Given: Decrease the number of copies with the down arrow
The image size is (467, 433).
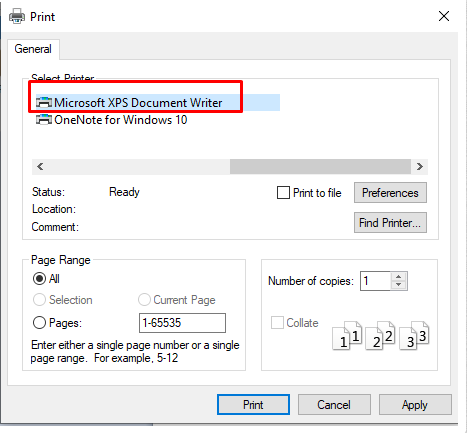Looking at the screenshot, I should [398, 285].
